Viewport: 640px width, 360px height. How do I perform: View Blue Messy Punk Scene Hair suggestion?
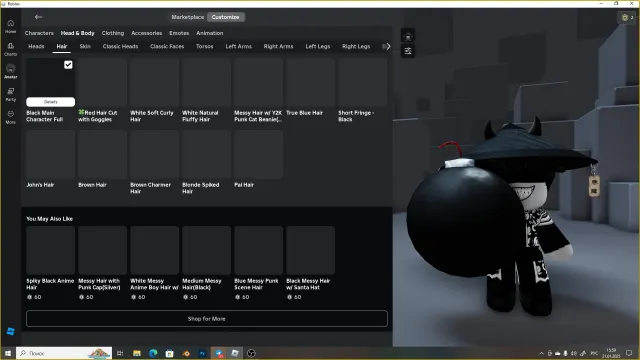click(x=258, y=250)
